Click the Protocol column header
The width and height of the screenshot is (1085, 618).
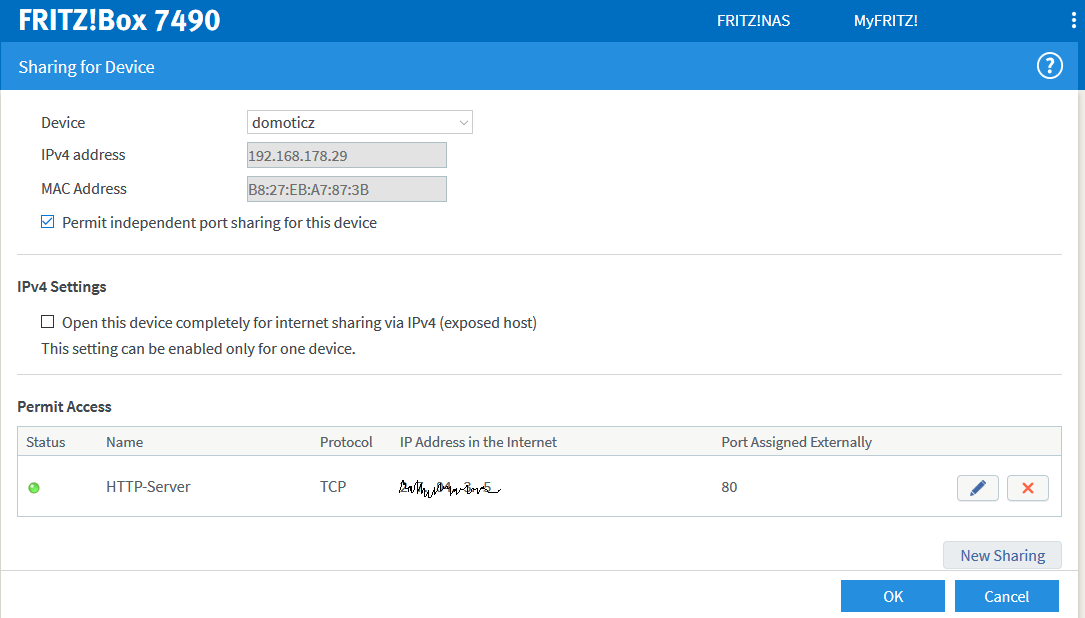[x=346, y=442]
